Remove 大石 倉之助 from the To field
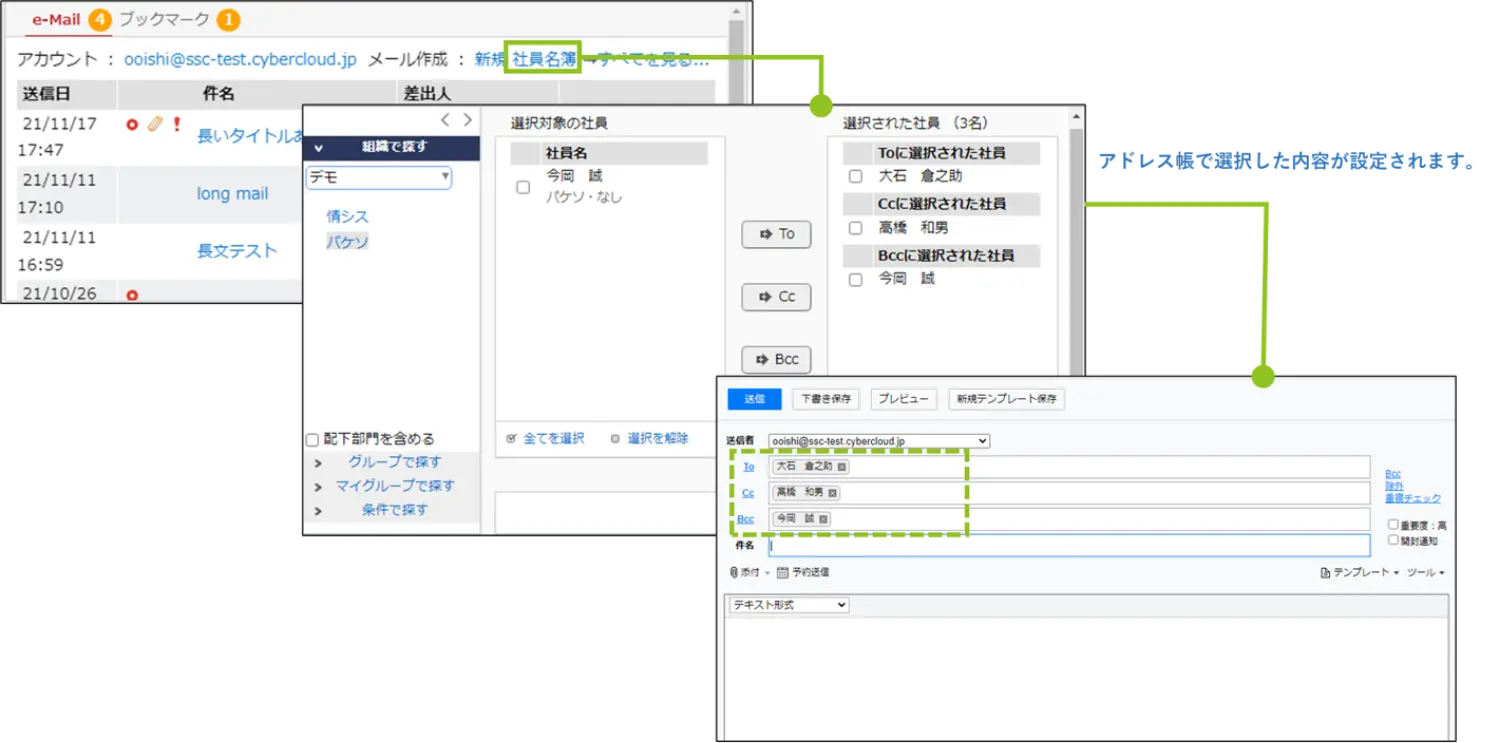The width and height of the screenshot is (1500, 743). click(x=842, y=467)
